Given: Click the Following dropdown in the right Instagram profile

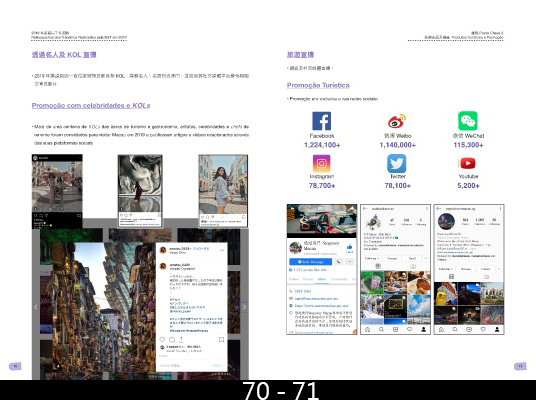Looking at the screenshot, I should click(446, 269).
